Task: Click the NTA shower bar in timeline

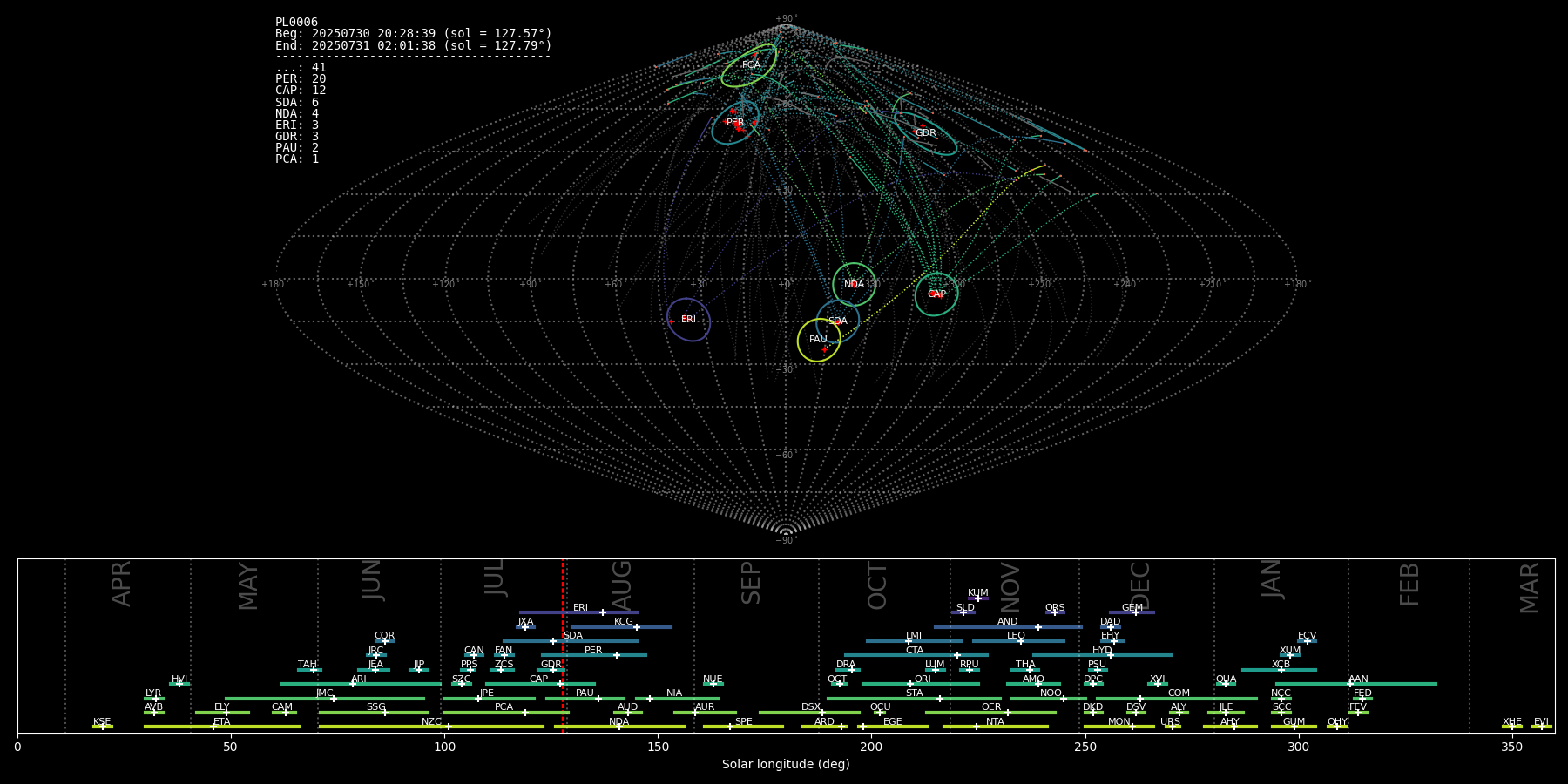Action: [996, 727]
